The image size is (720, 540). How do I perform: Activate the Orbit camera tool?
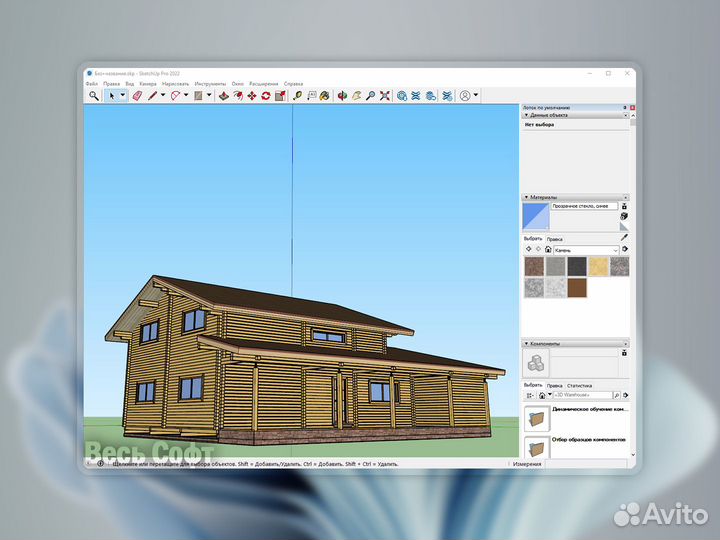point(342,96)
